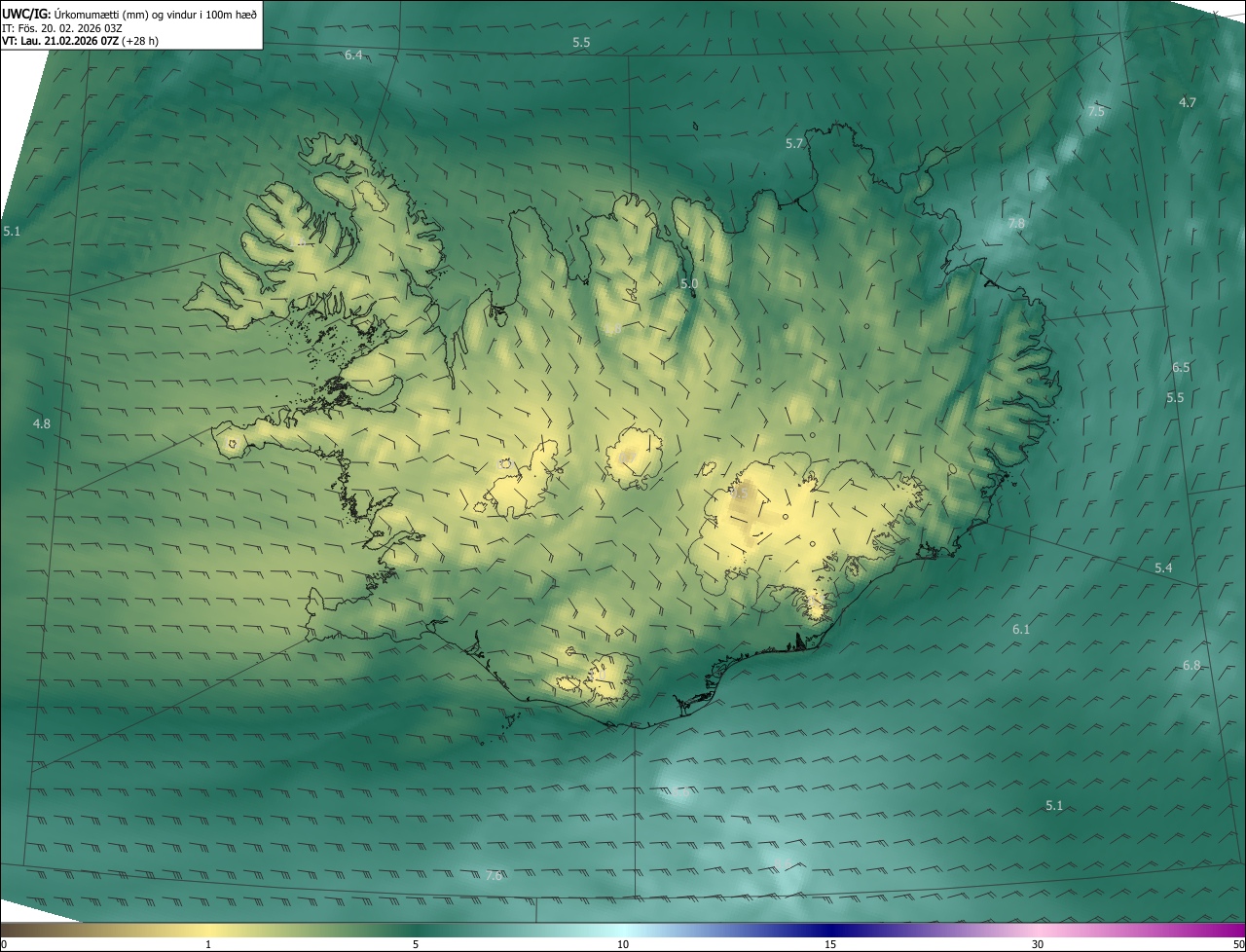
Task: Pick the magenta end of the color scale
Action: pyautogui.click(x=1236, y=930)
